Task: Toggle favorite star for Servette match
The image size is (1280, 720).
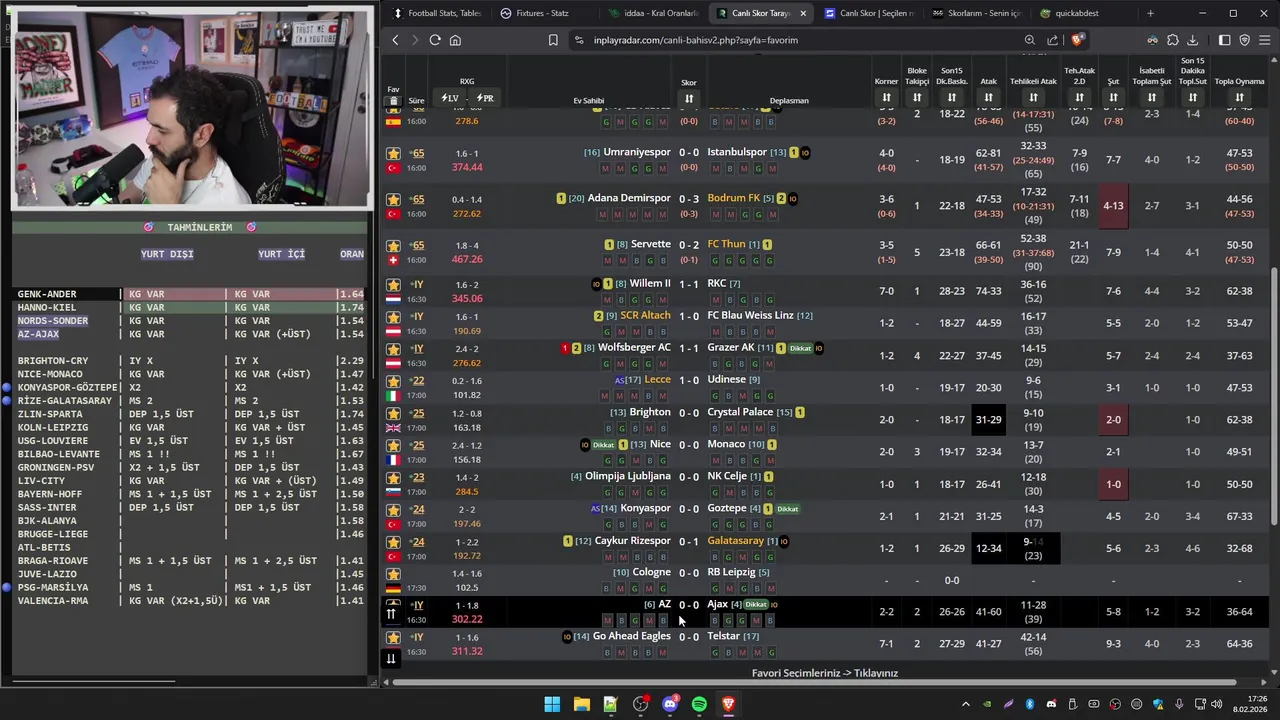Action: 393,245
